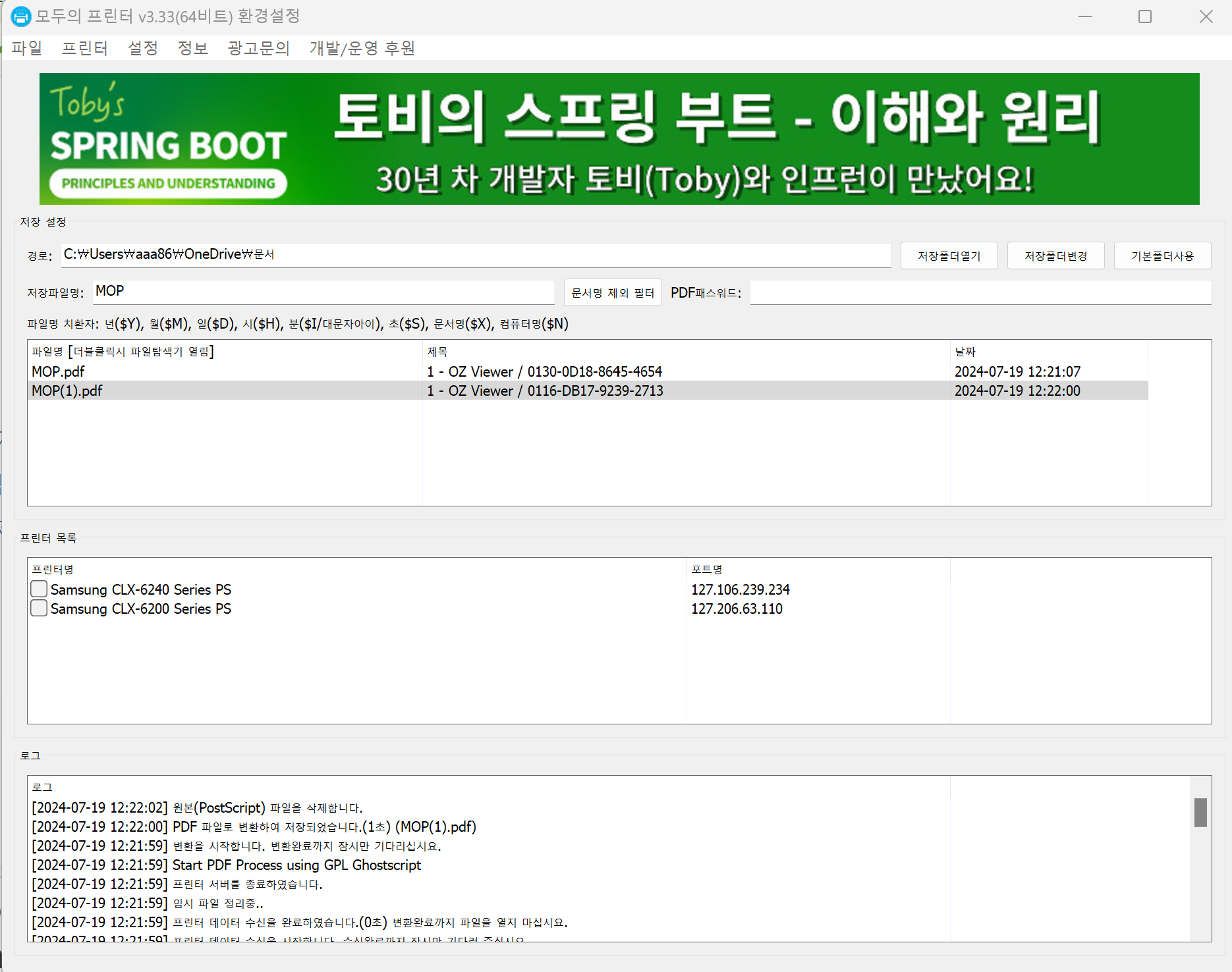This screenshot has height=972, width=1232.
Task: Click the PDF패스워드 input field
Action: click(x=980, y=292)
